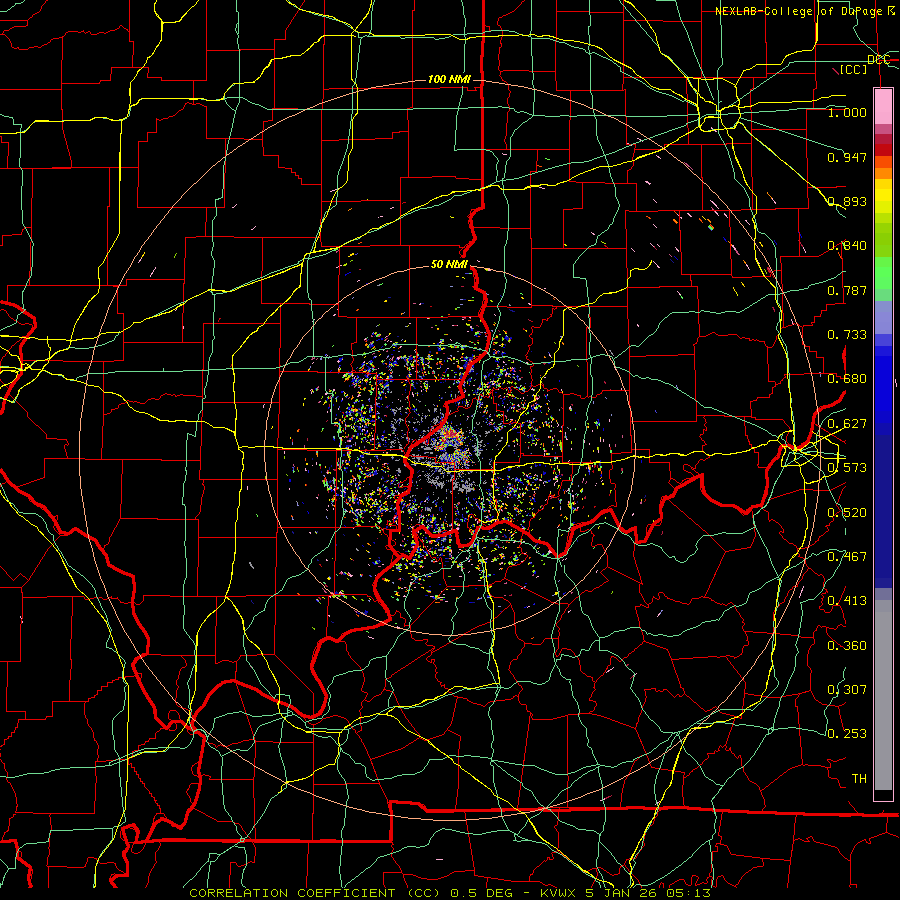
Task: Click the 0.360 scale value
Action: pyautogui.click(x=847, y=646)
